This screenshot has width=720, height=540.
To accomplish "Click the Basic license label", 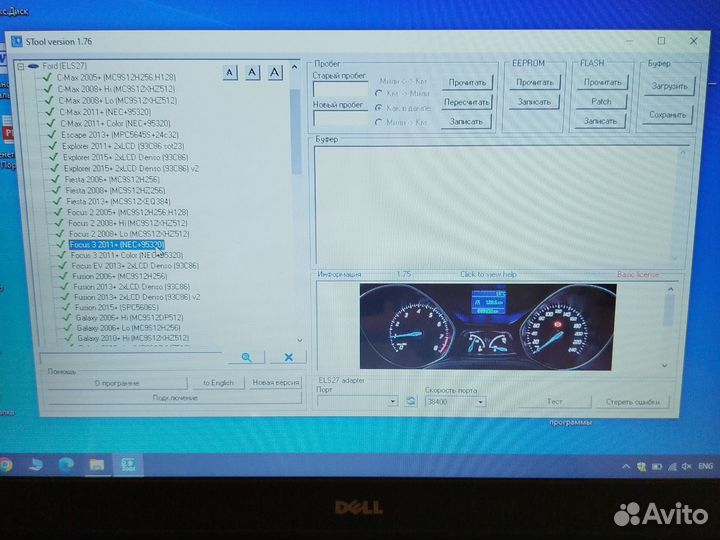I will [638, 275].
